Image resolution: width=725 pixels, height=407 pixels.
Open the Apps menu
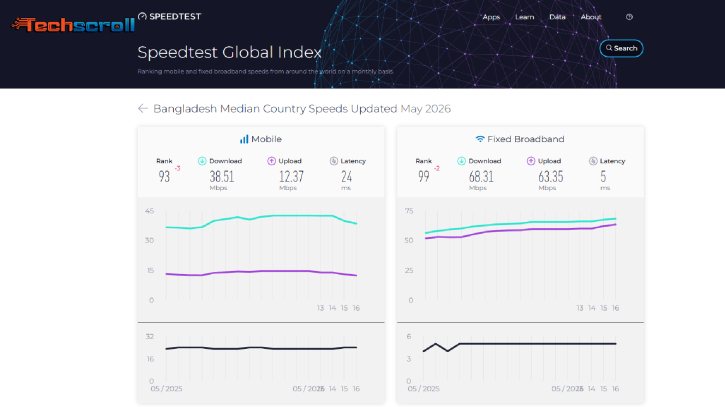pyautogui.click(x=491, y=17)
